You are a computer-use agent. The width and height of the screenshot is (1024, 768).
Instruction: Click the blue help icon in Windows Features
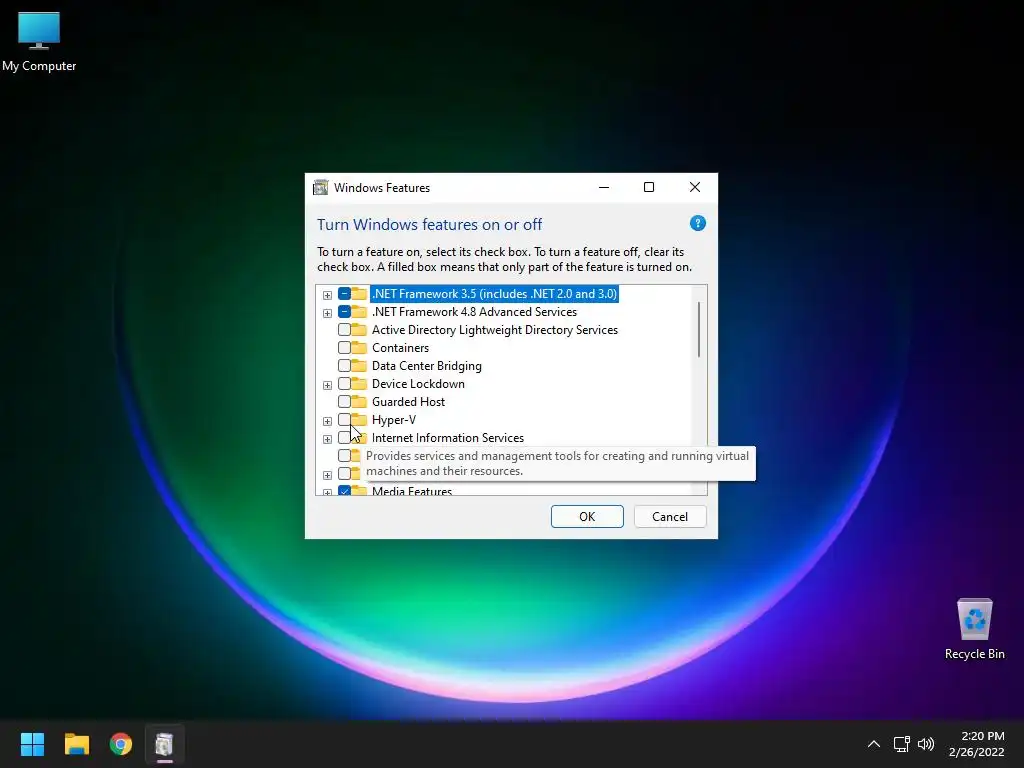click(697, 223)
